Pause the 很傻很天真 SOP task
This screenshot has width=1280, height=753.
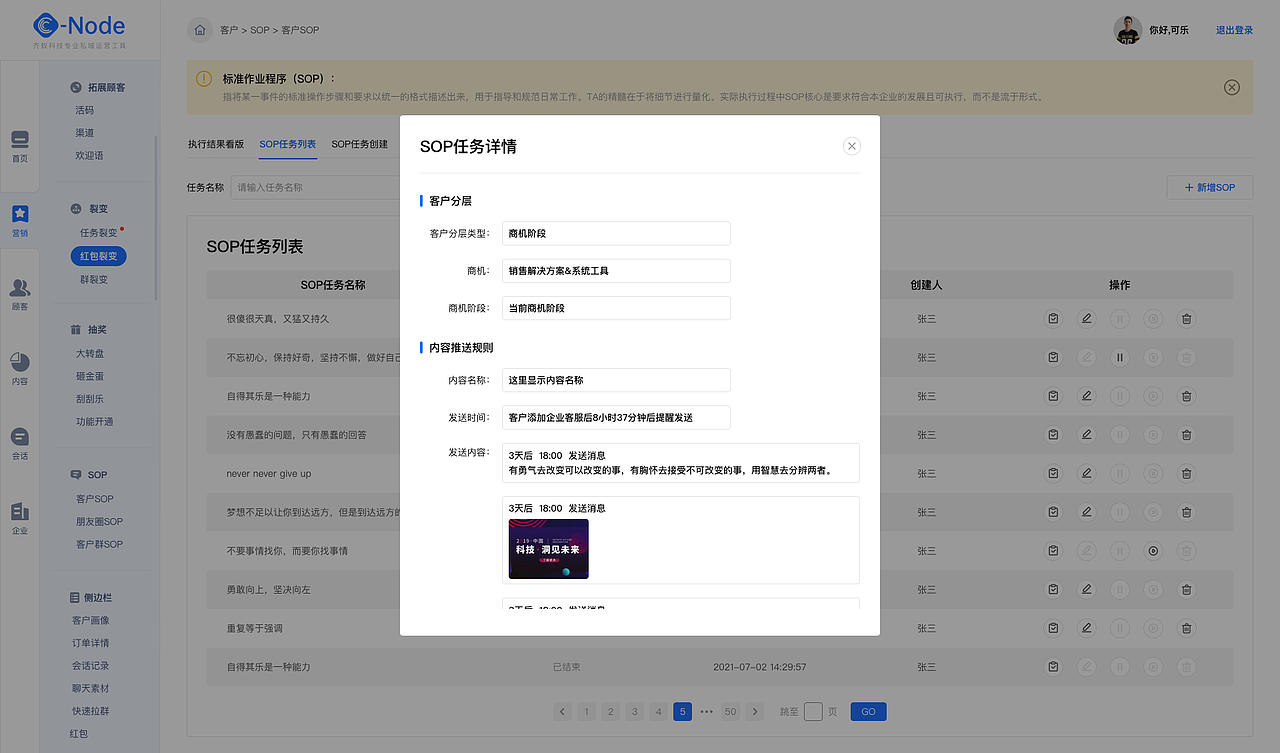[x=1119, y=318]
